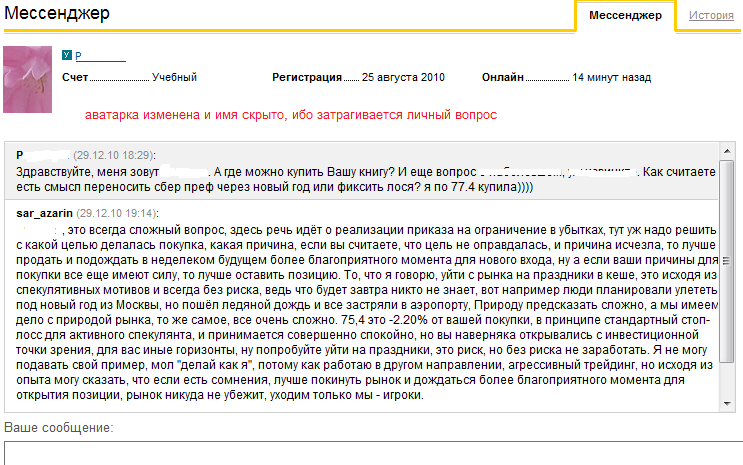743x465 pixels.
Task: Click the Счет label
Action: (x=75, y=77)
